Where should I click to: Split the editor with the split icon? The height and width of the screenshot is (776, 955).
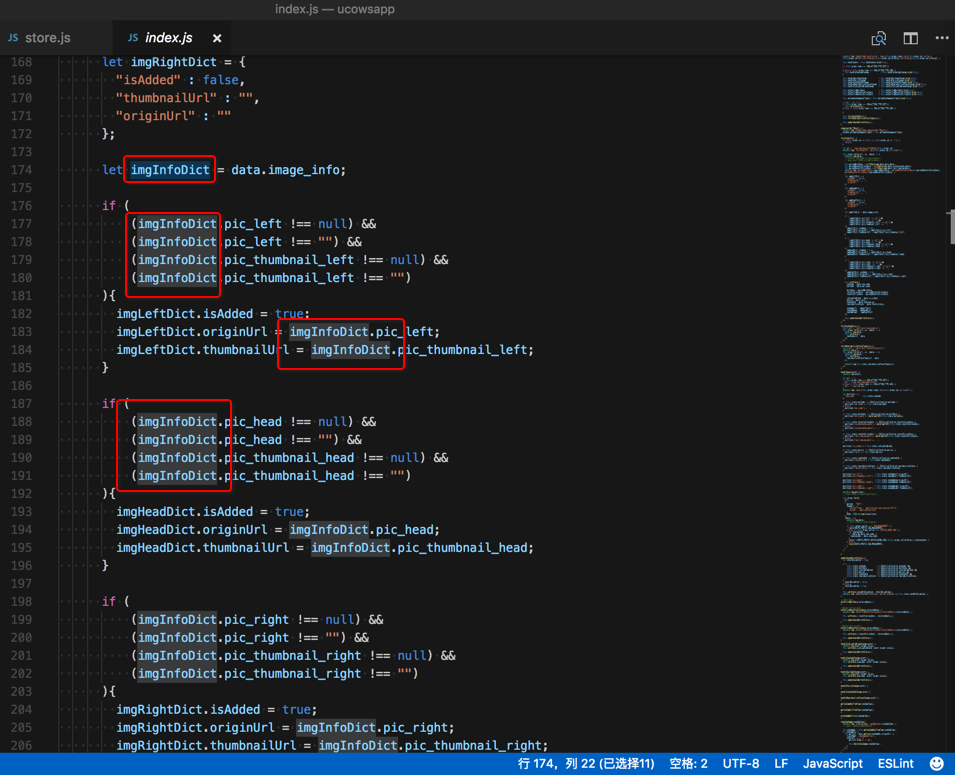click(x=911, y=38)
